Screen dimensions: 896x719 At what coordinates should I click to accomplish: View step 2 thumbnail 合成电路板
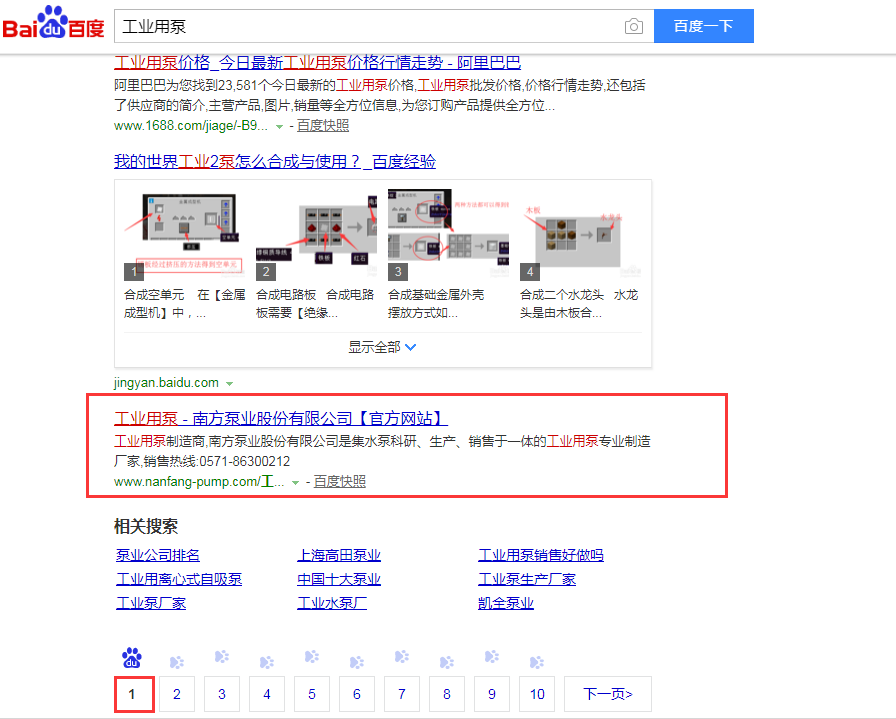317,234
